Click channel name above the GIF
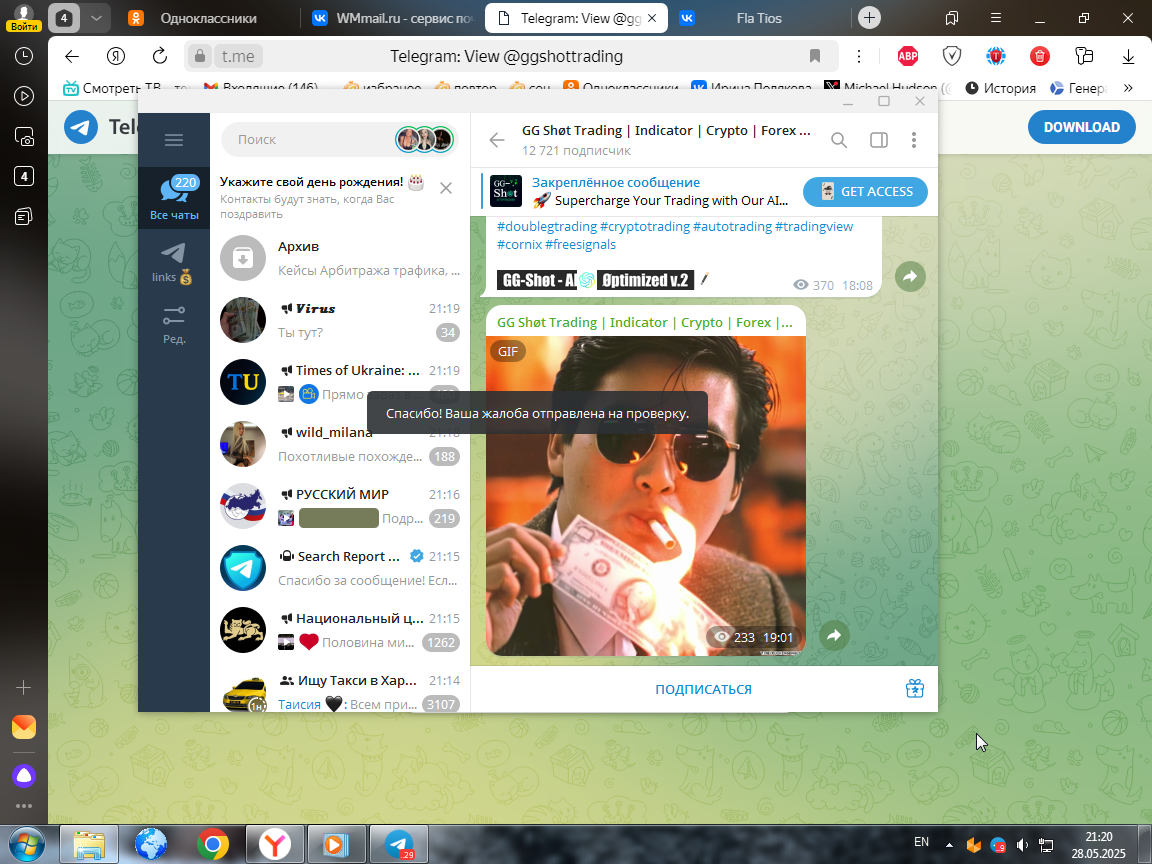The width and height of the screenshot is (1152, 864). coord(644,323)
